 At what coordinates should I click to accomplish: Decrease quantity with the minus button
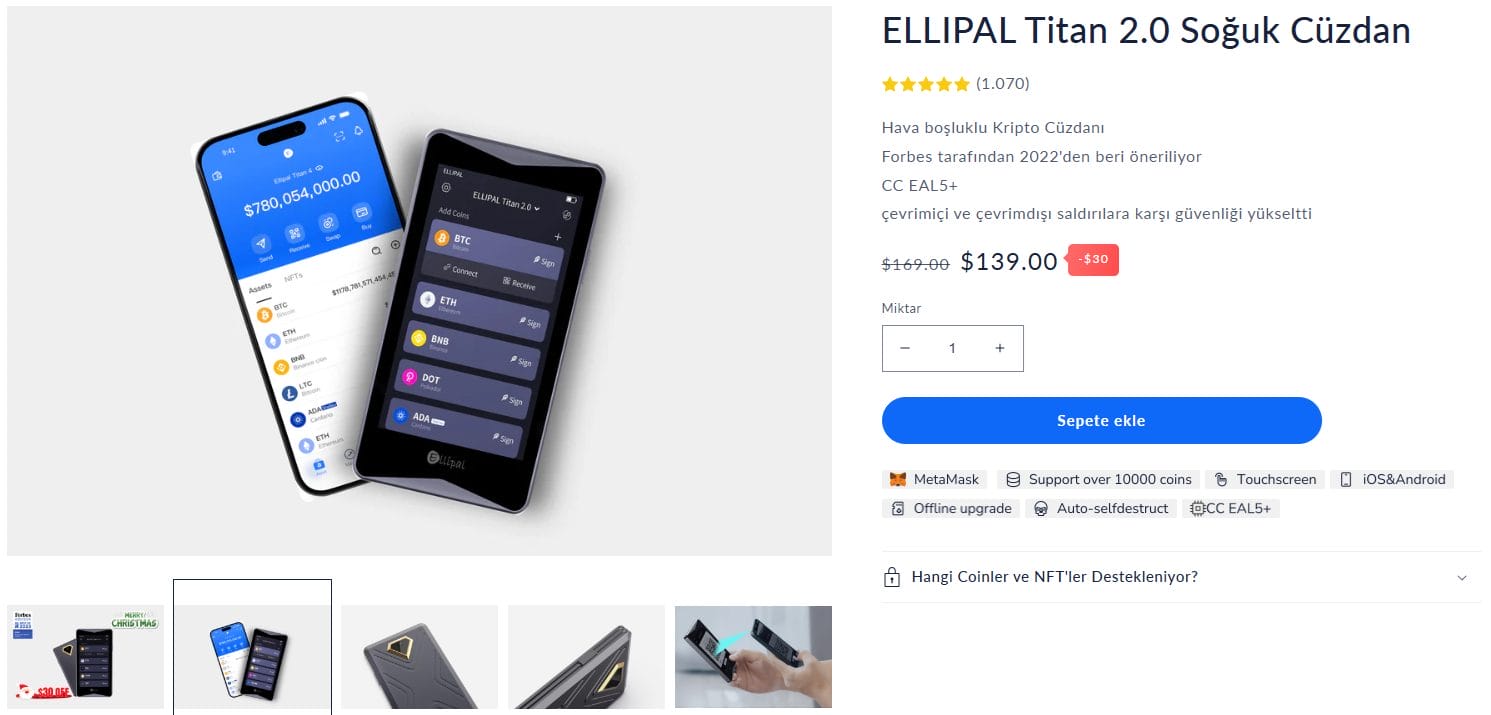pyautogui.click(x=905, y=348)
